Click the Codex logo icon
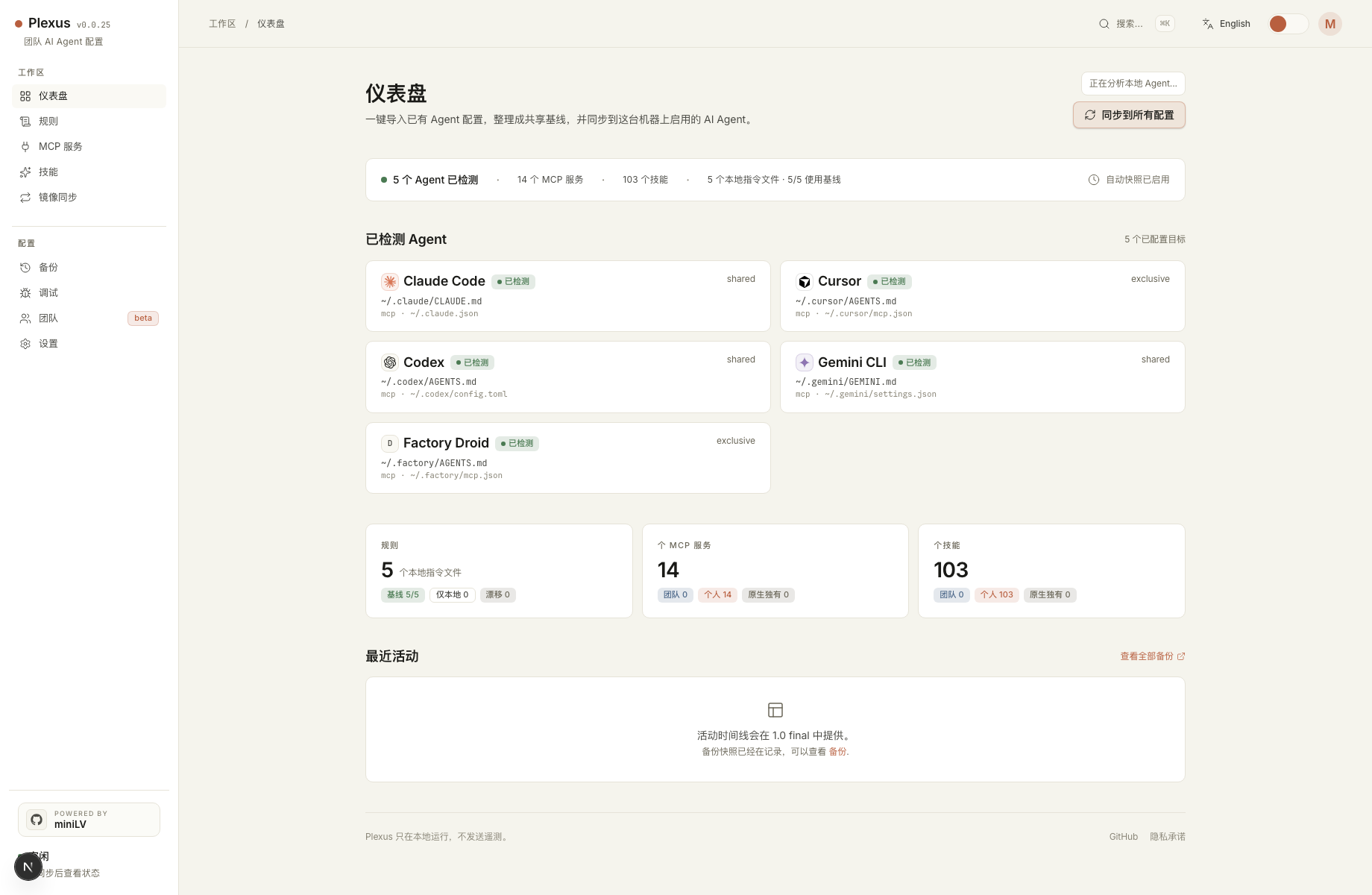Viewport: 1372px width, 895px height. pos(390,362)
